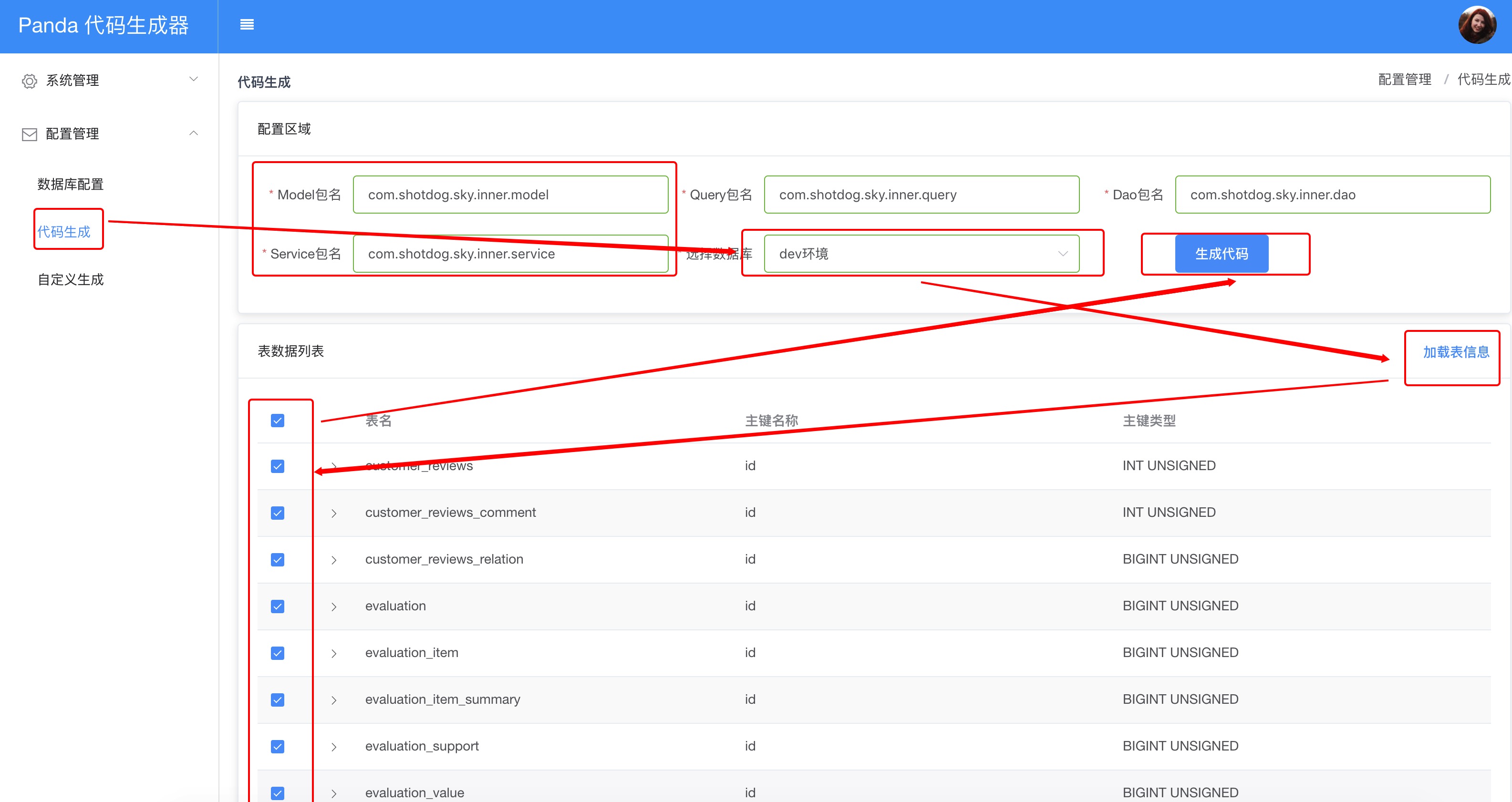
Task: Expand the customer_reviews_comment row arrow
Action: click(x=334, y=514)
